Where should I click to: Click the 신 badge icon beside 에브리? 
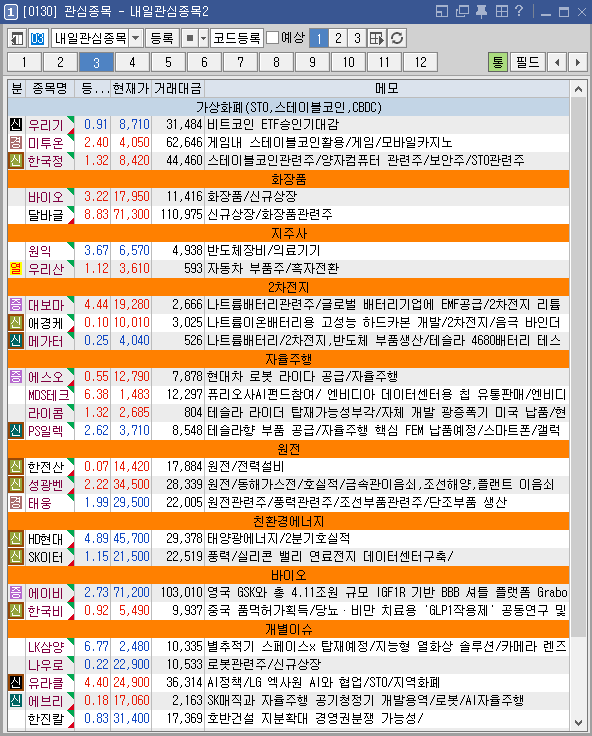point(16,700)
